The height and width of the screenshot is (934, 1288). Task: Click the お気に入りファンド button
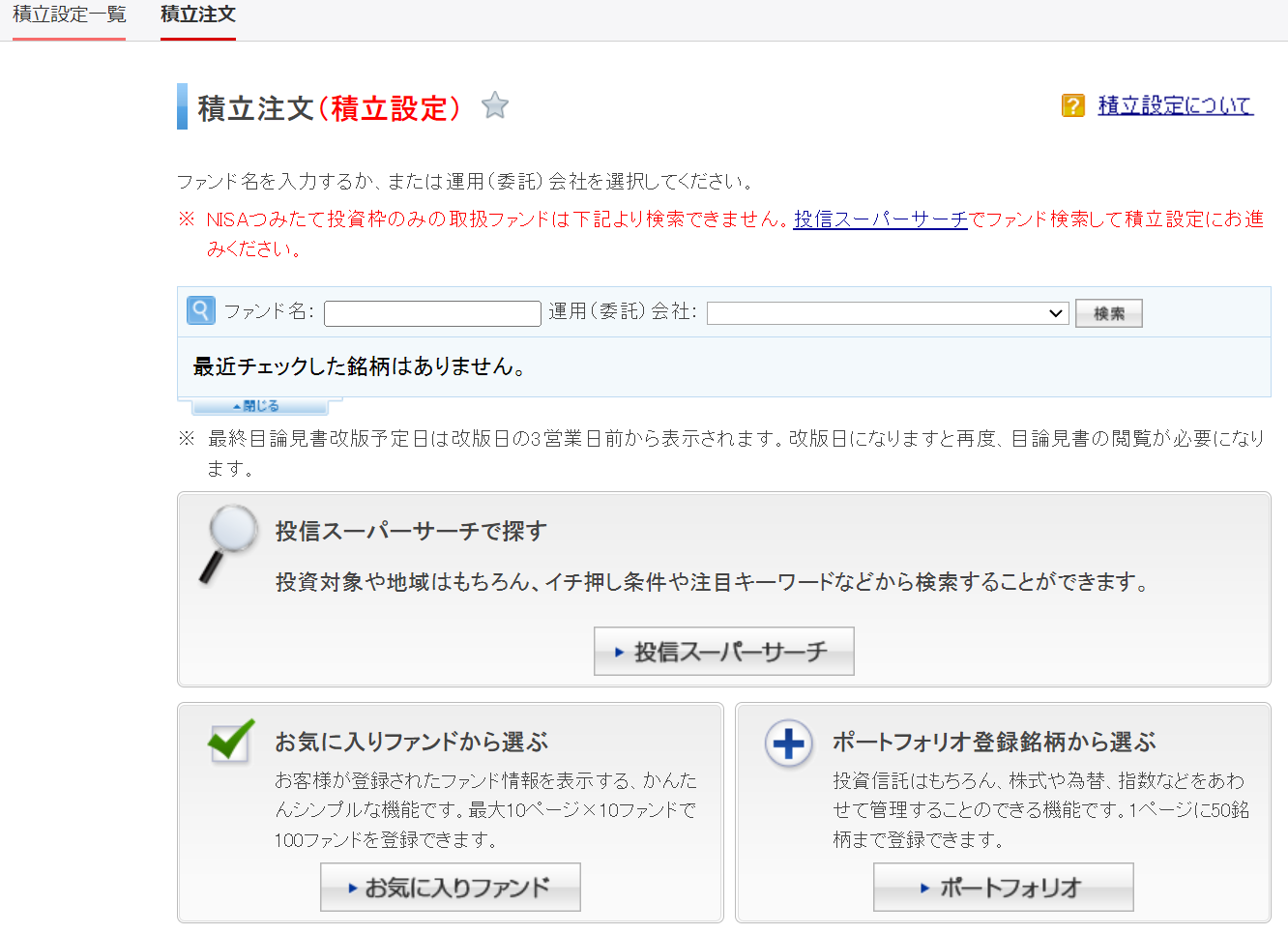tap(450, 888)
